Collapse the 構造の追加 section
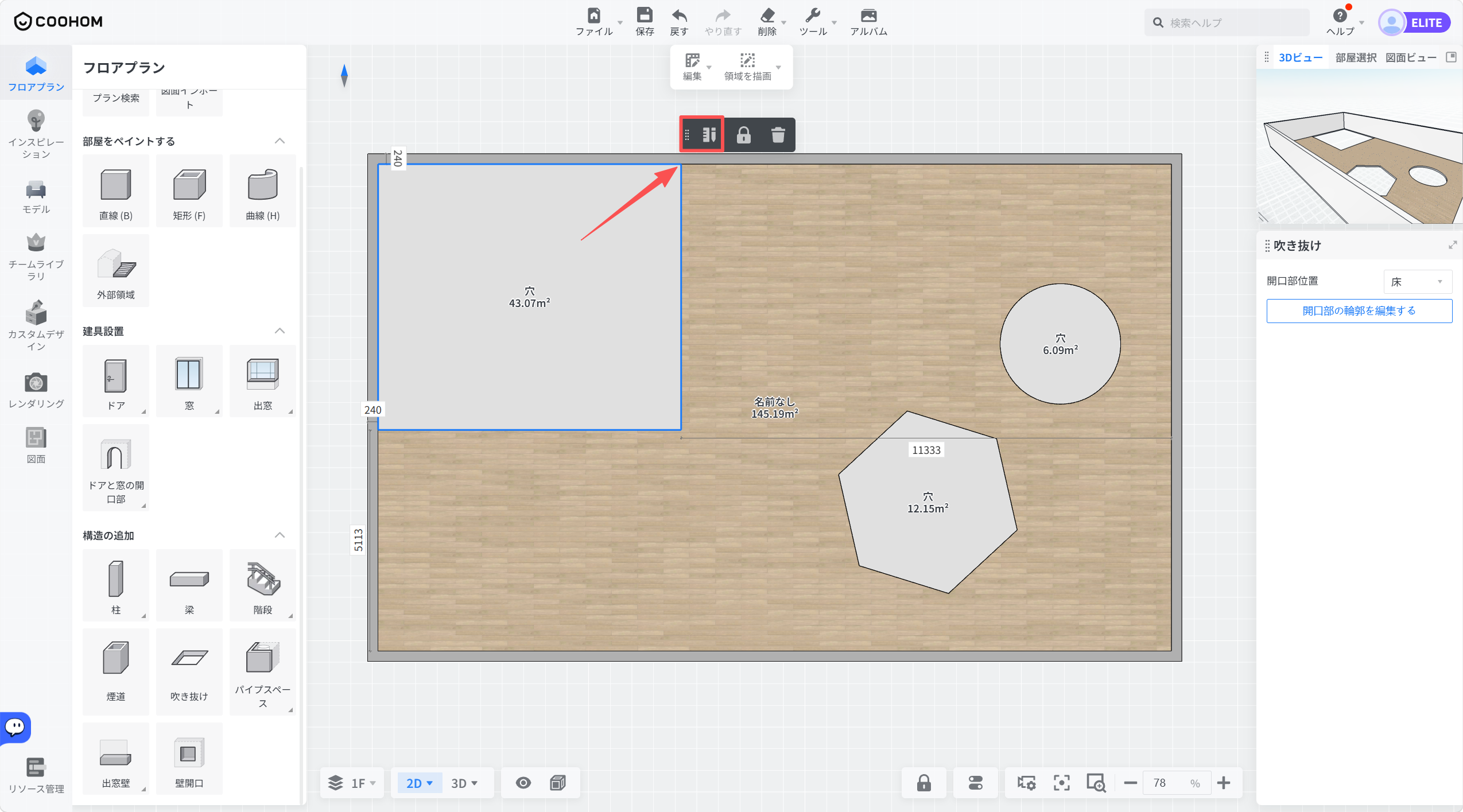 [280, 535]
